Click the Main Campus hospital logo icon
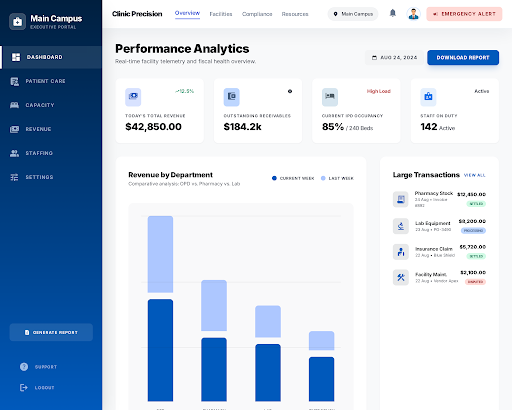 (x=17, y=22)
